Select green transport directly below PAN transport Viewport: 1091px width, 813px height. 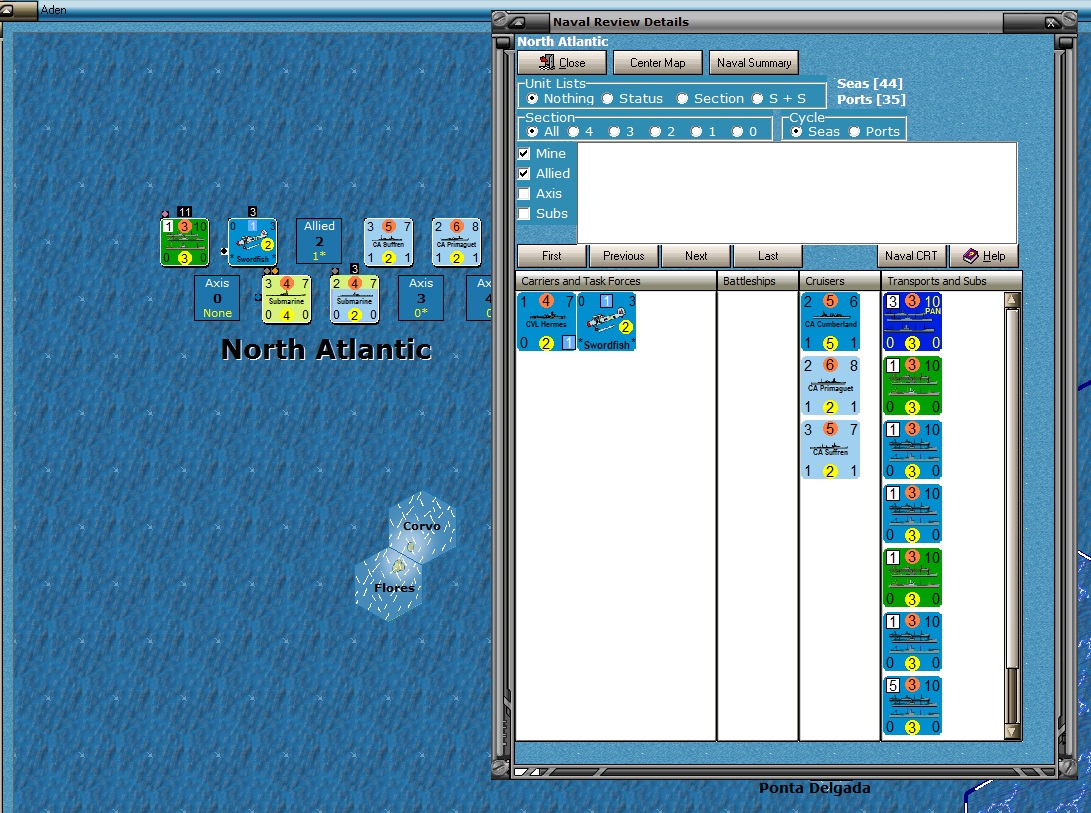tap(912, 386)
